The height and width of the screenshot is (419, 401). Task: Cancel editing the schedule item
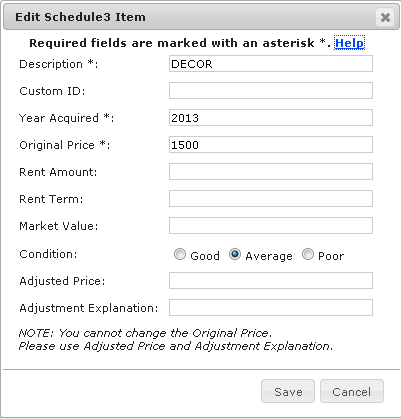(352, 391)
